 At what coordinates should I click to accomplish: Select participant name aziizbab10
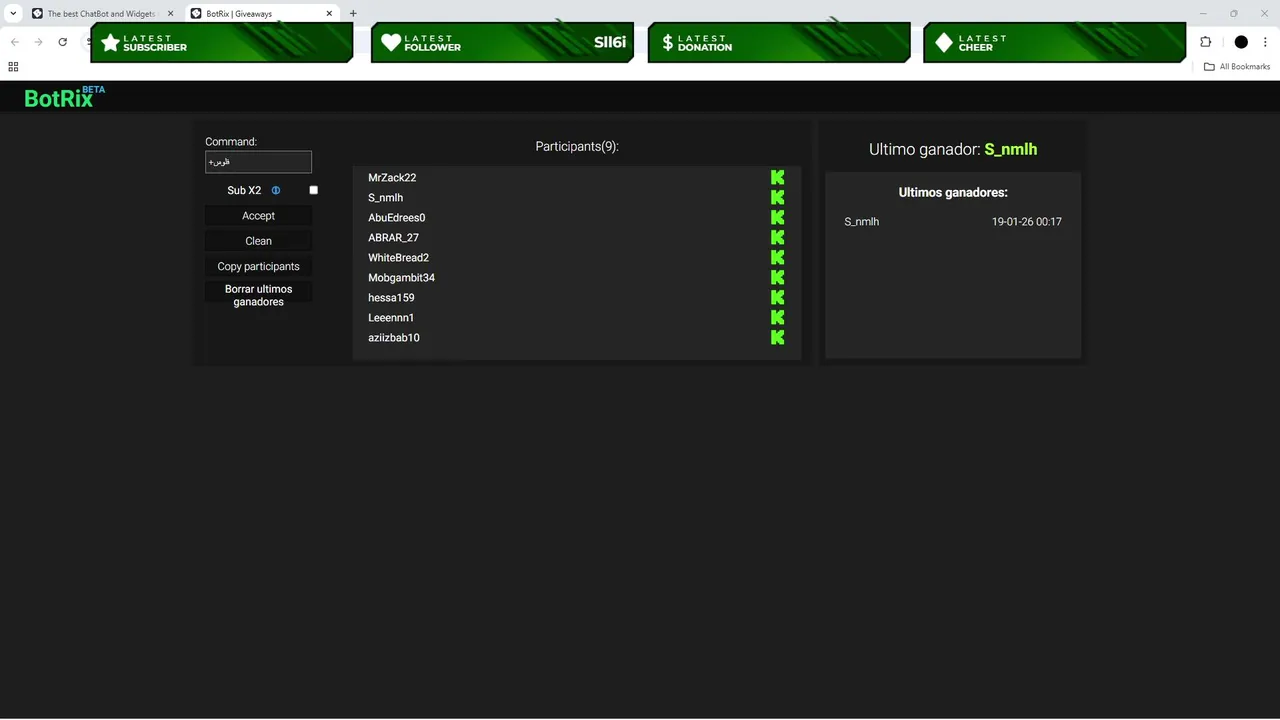click(394, 337)
